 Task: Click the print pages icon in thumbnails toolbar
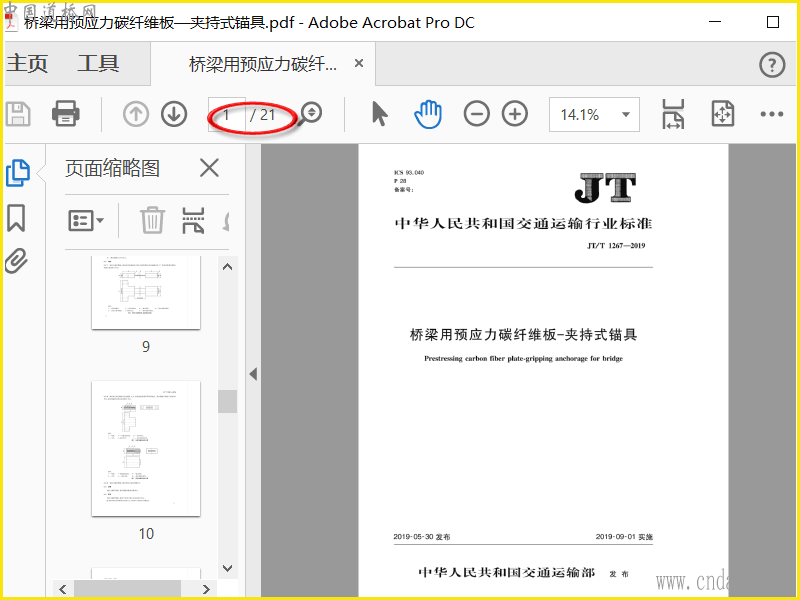[x=193, y=220]
